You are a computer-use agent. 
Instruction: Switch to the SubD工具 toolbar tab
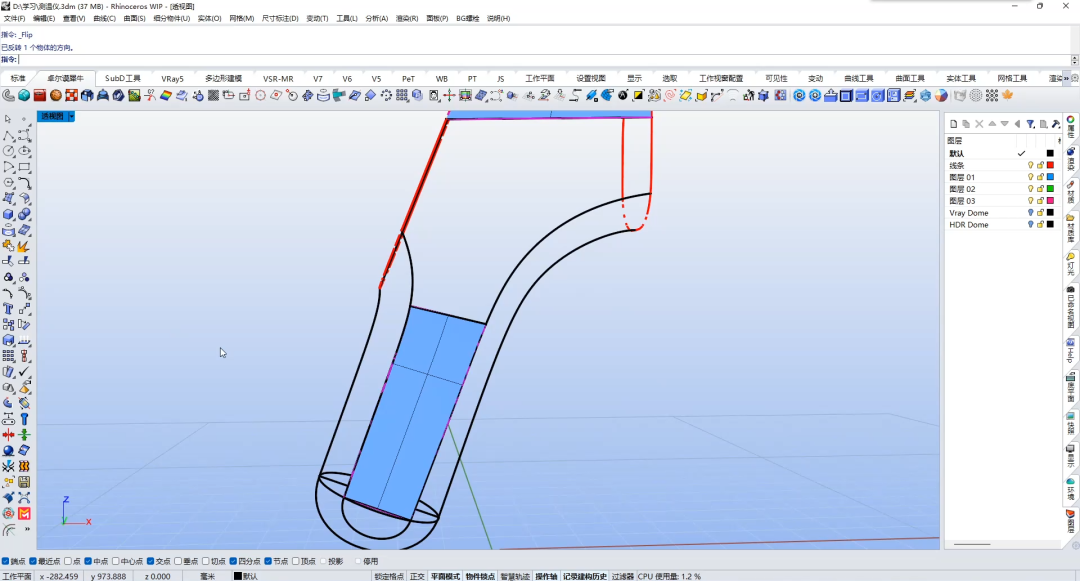[123, 78]
